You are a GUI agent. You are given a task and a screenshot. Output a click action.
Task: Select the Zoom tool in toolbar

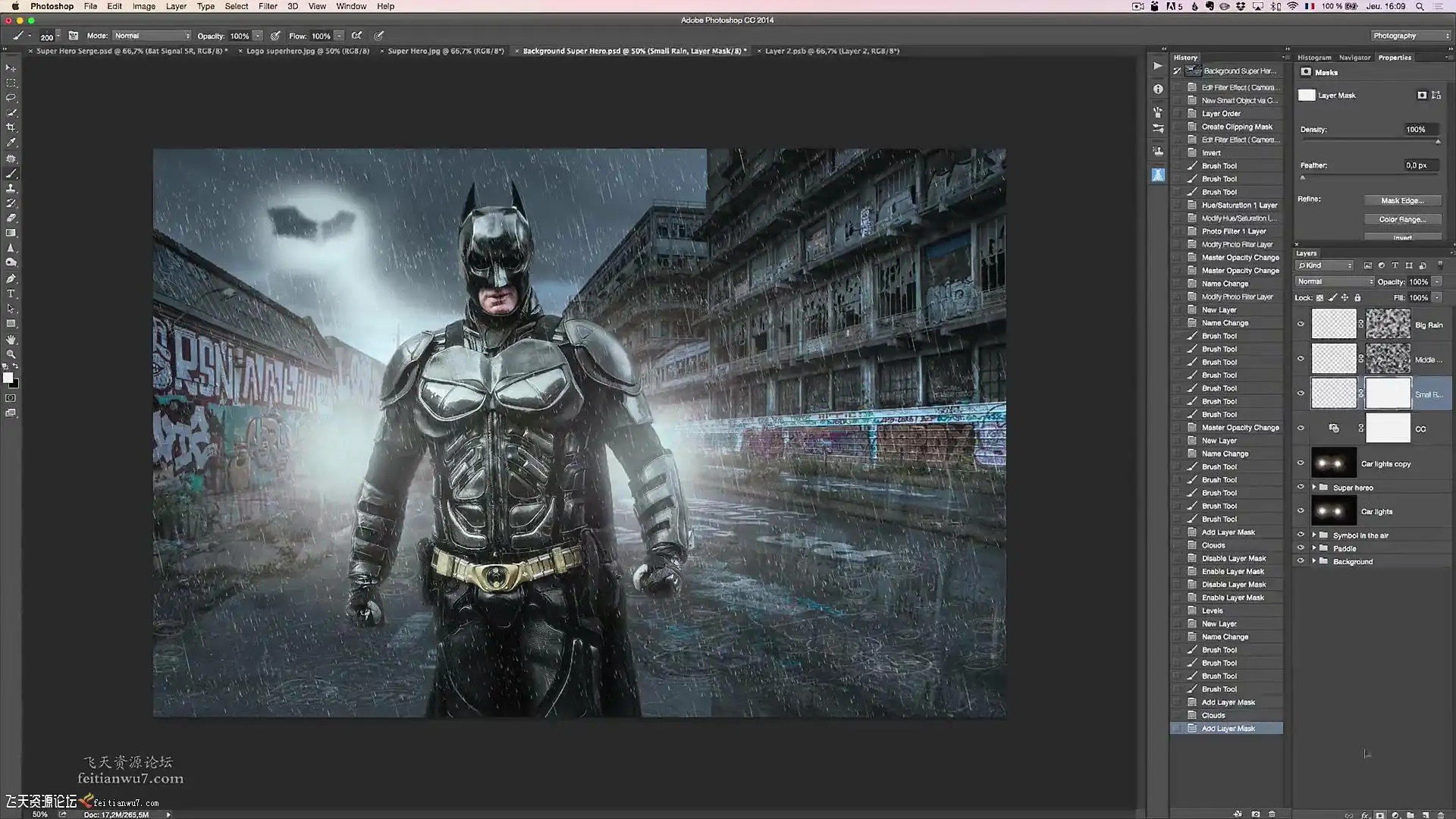(x=11, y=354)
